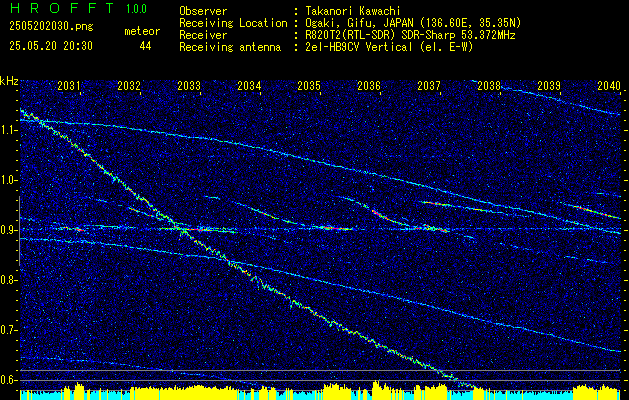The height and width of the screenshot is (400, 629).
Task: Select the 2505202030.png file name
Action: [x=51, y=27]
